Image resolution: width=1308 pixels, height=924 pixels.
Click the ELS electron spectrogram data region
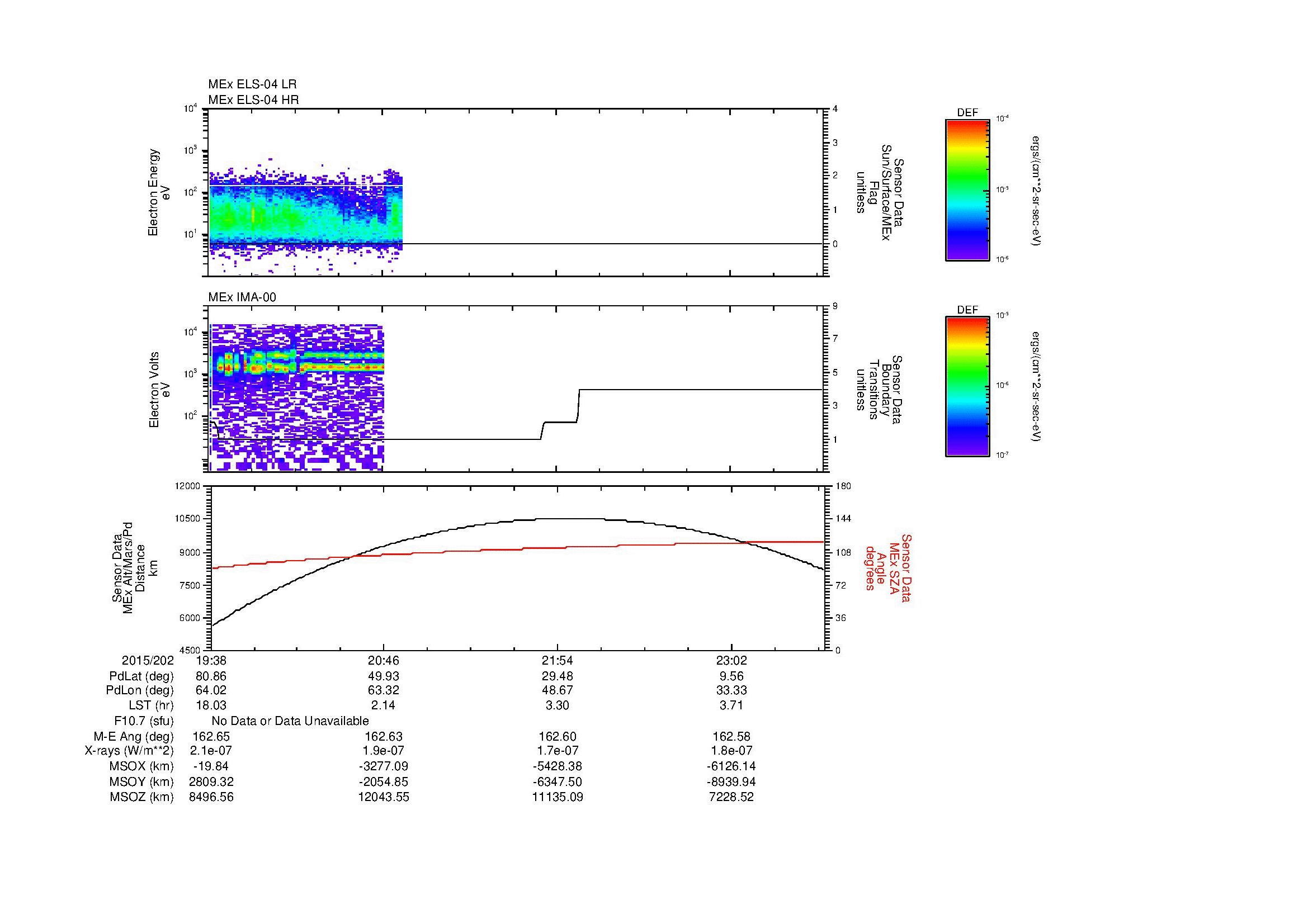pyautogui.click(x=306, y=216)
